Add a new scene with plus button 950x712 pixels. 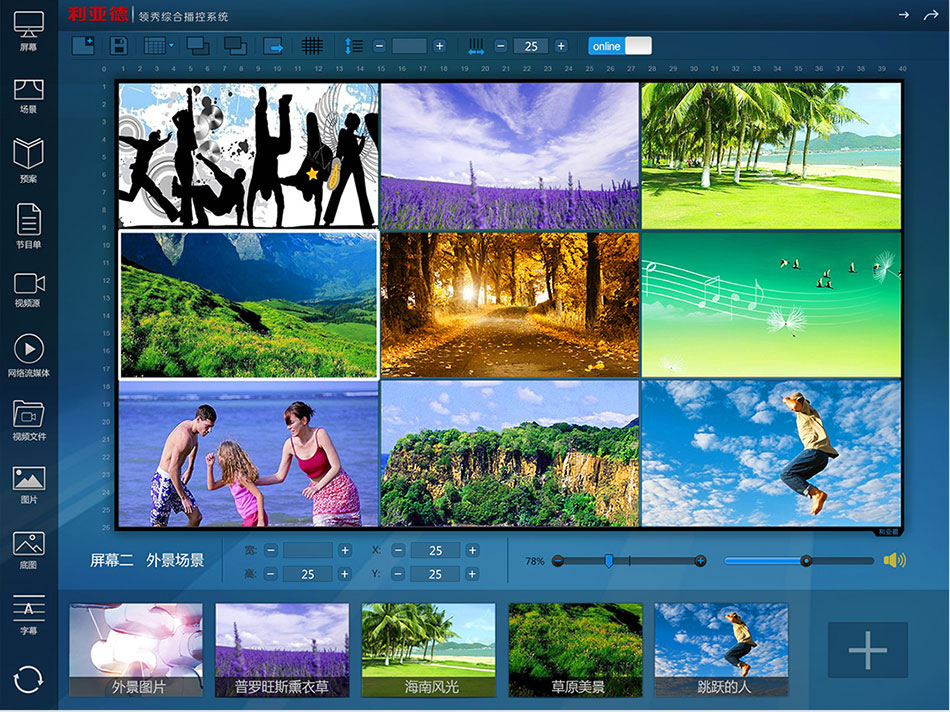coord(867,651)
